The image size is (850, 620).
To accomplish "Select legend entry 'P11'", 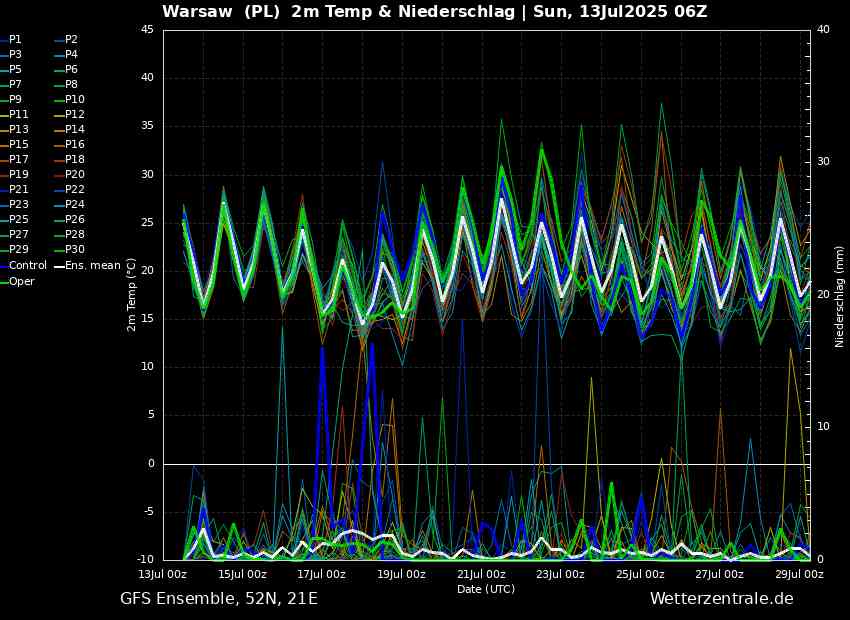I will tap(18, 114).
